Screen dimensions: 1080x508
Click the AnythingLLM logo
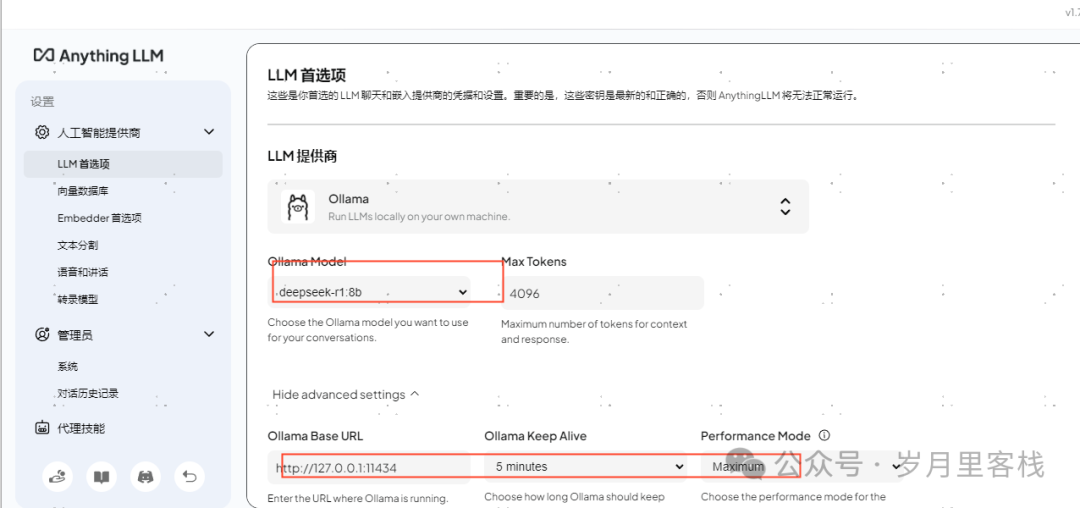coord(98,56)
